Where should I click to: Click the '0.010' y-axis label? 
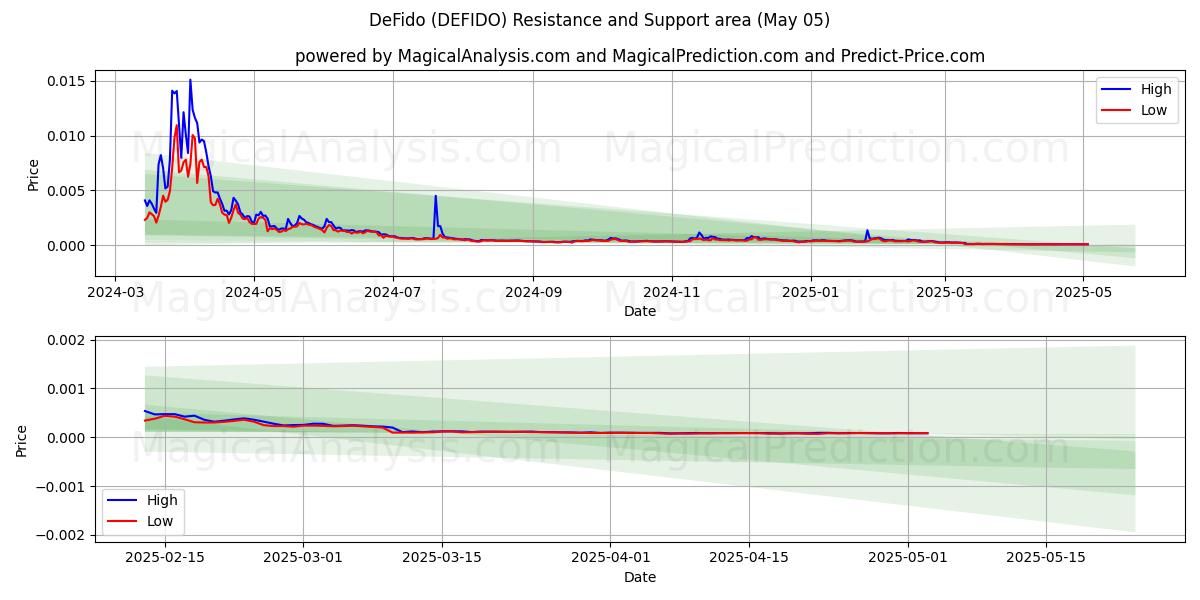[x=68, y=136]
